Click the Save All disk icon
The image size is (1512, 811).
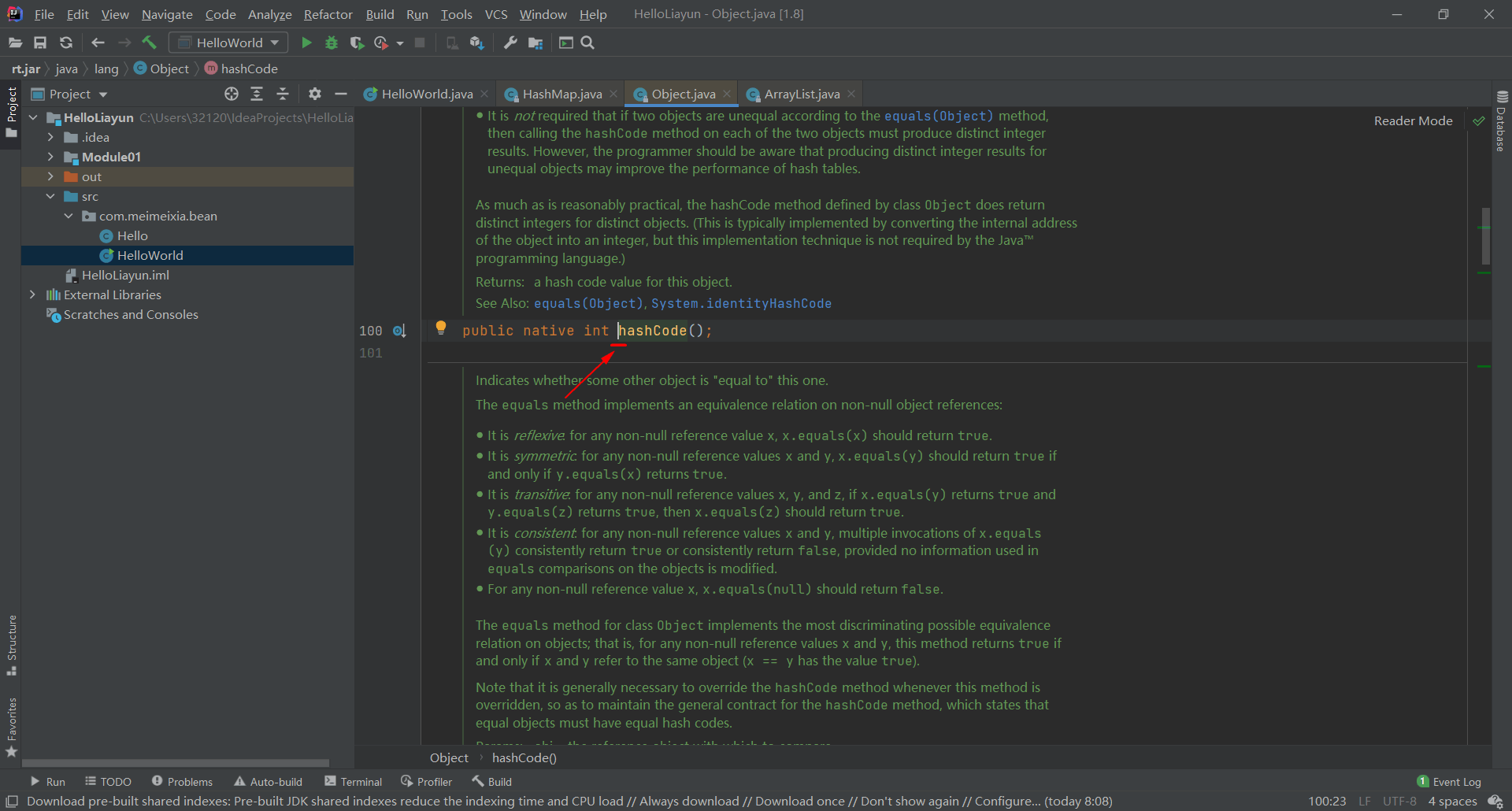[40, 43]
